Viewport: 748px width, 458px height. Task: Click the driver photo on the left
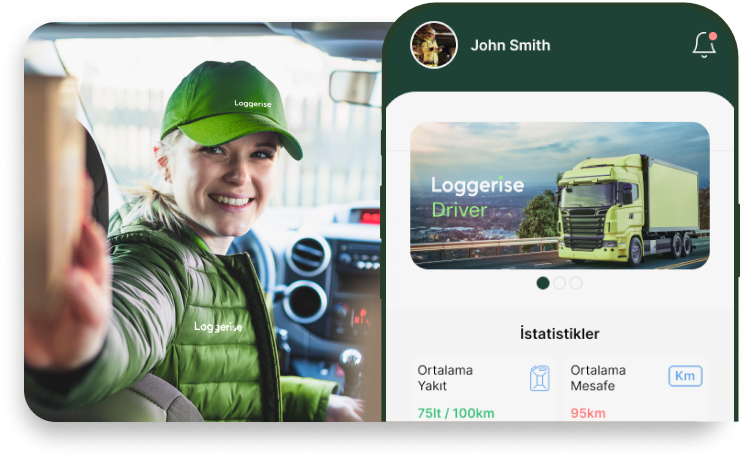pyautogui.click(x=204, y=222)
